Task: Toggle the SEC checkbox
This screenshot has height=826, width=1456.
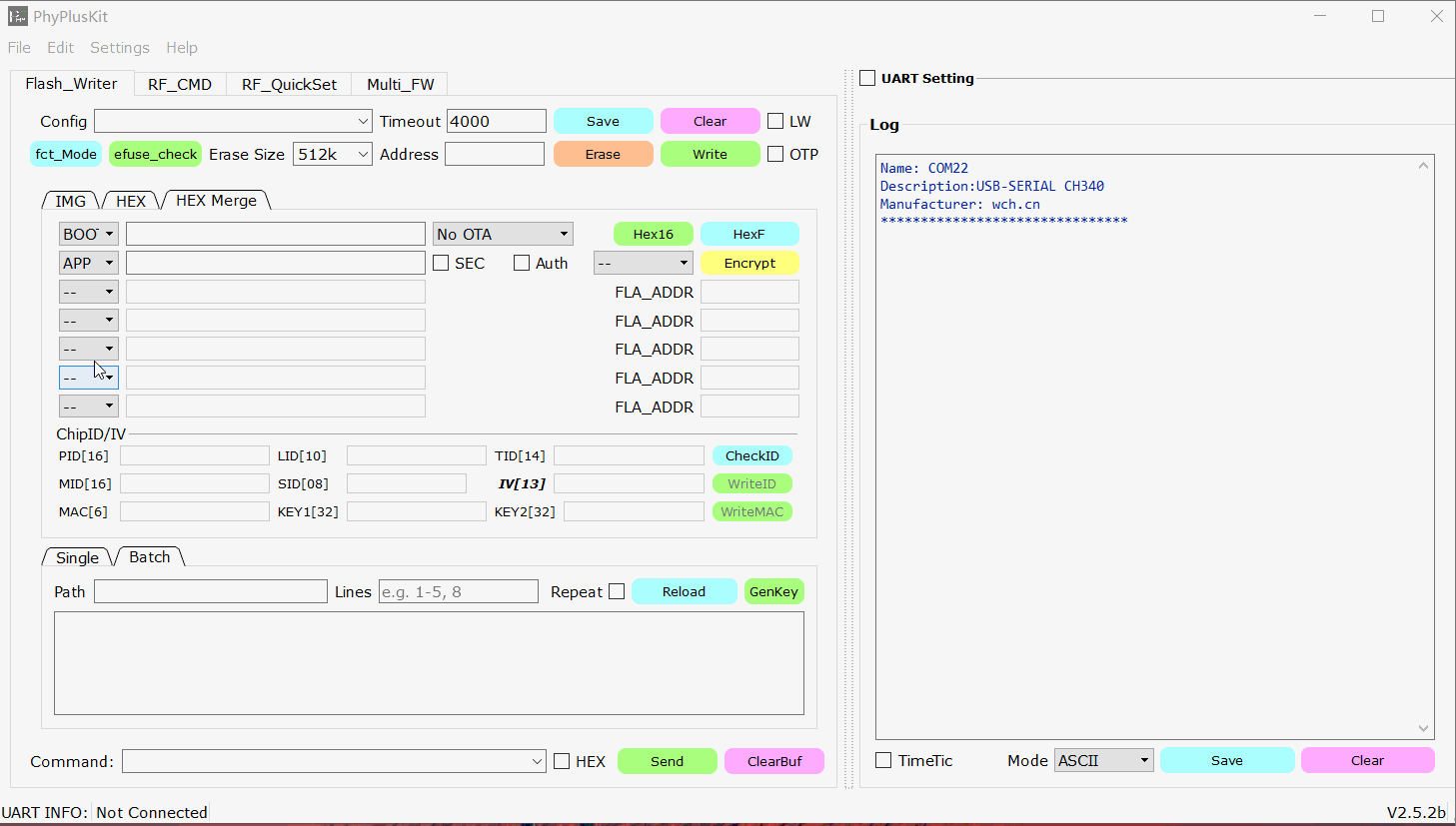Action: [441, 263]
